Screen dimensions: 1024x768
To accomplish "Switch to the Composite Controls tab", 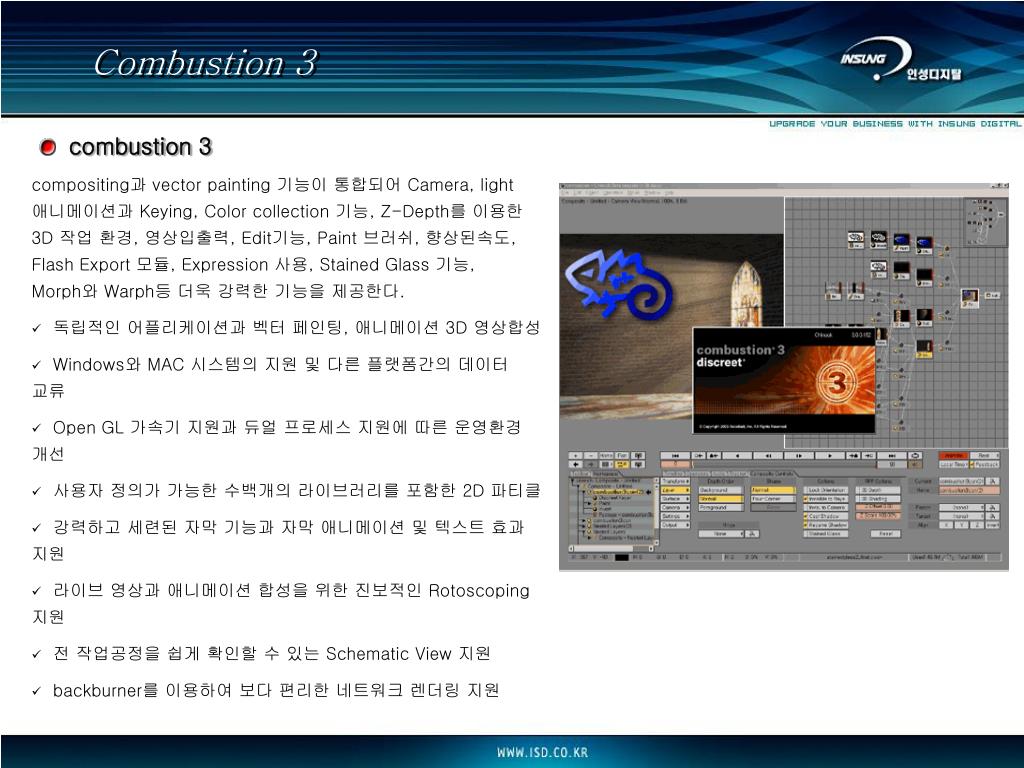I will click(773, 473).
